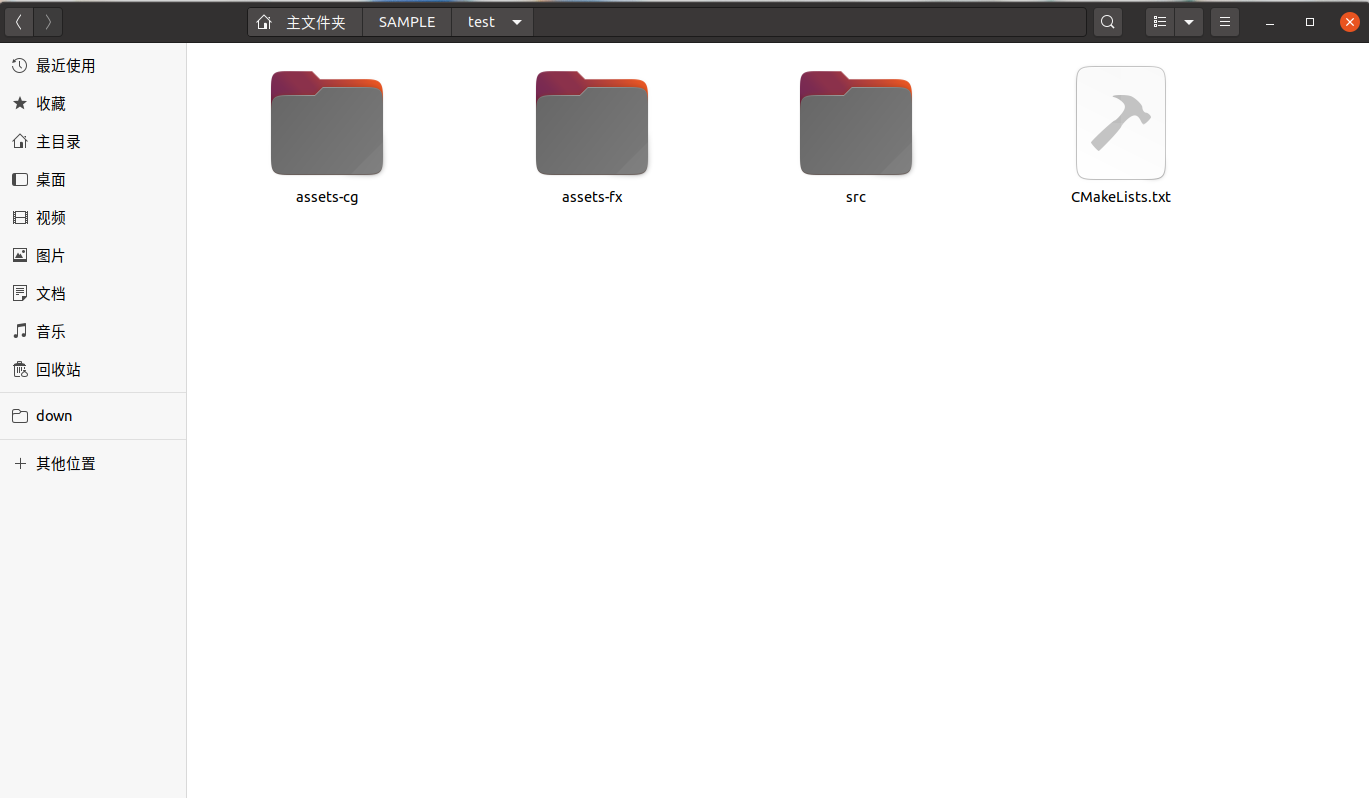Screen dimensions: 1369x798
Task: Open the hamburger main menu
Action: 1225,22
